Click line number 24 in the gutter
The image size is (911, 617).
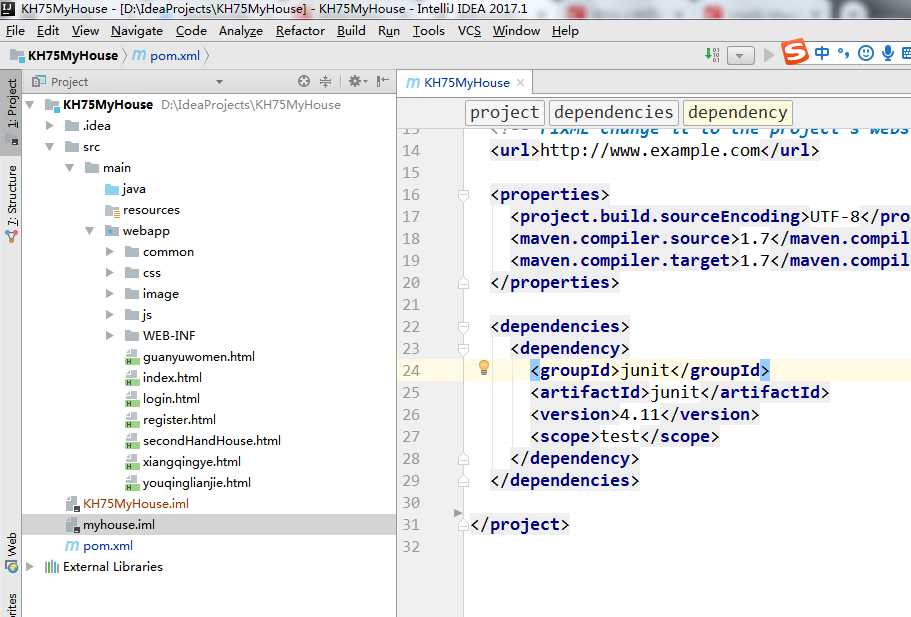point(411,370)
